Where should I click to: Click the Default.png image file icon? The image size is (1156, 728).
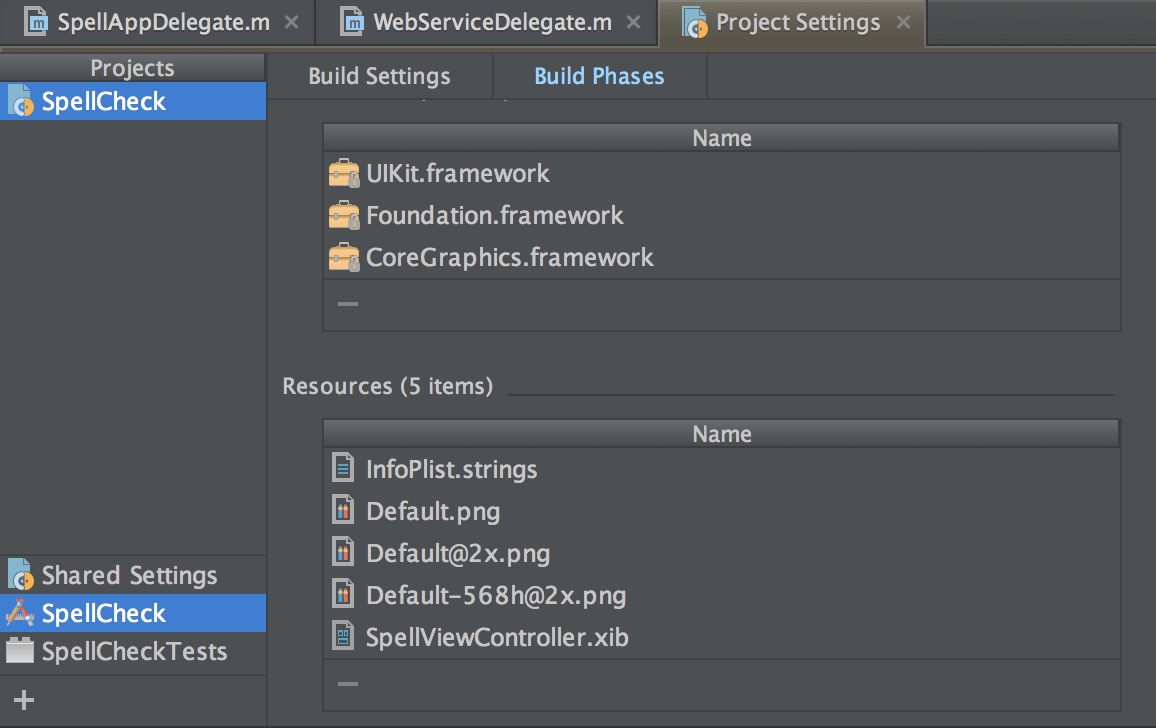(x=342, y=510)
